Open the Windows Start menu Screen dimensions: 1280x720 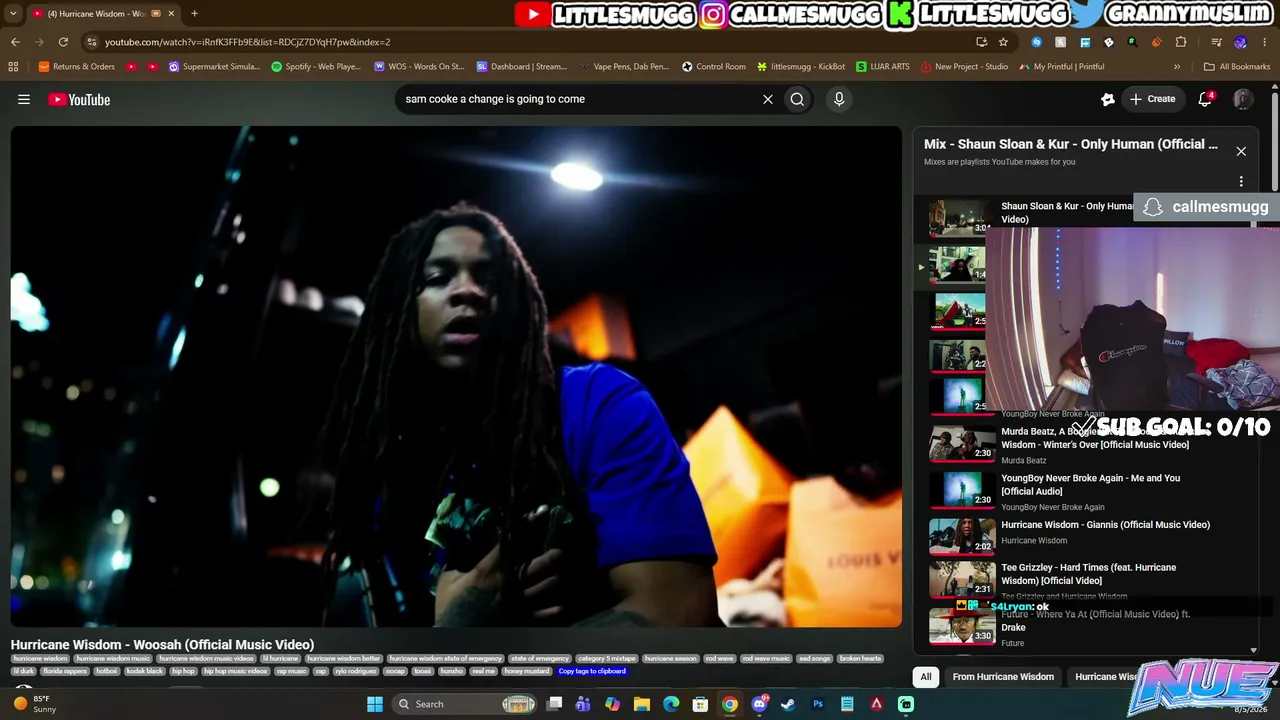click(x=375, y=704)
